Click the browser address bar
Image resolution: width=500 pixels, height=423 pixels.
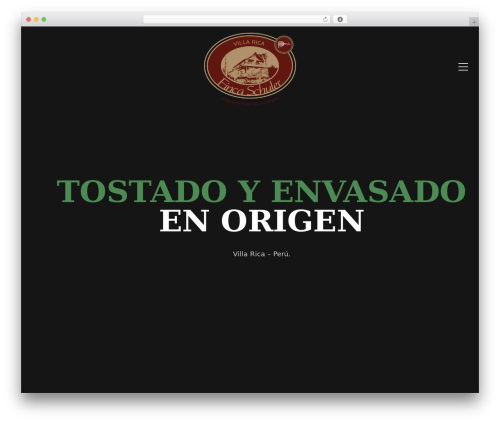click(x=237, y=19)
